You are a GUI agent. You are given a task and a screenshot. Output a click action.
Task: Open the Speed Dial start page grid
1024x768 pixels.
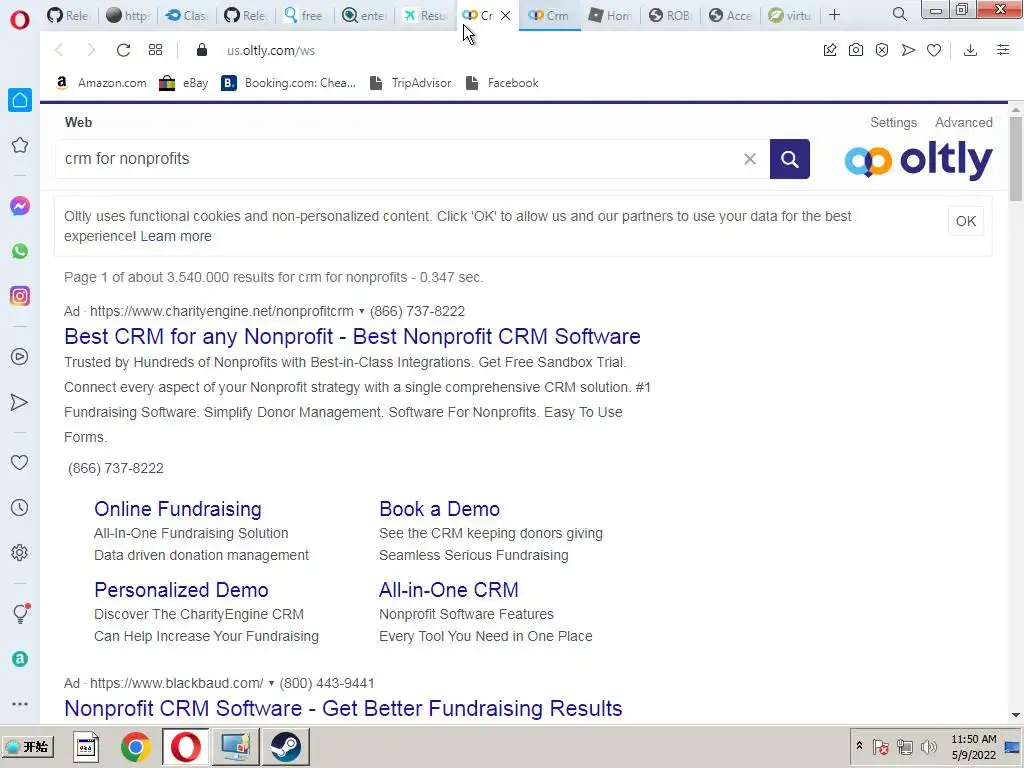pyautogui.click(x=155, y=50)
